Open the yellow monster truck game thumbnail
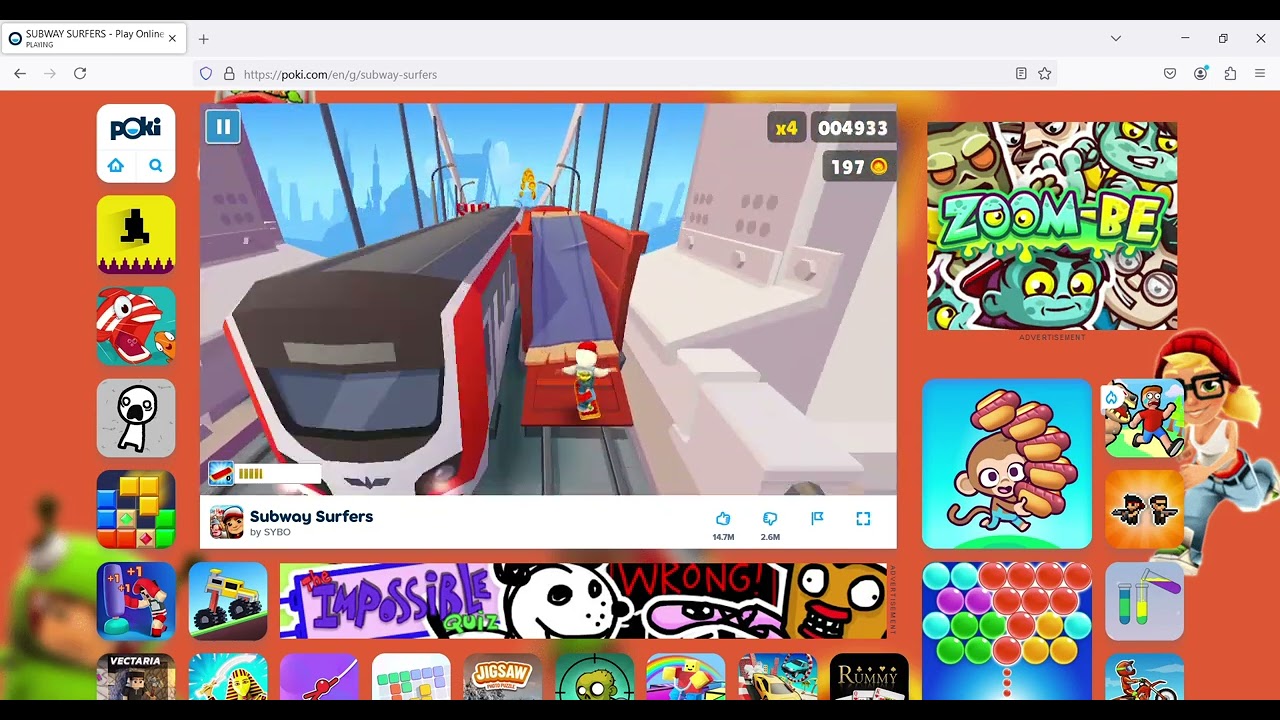The image size is (1280, 720). pos(228,601)
